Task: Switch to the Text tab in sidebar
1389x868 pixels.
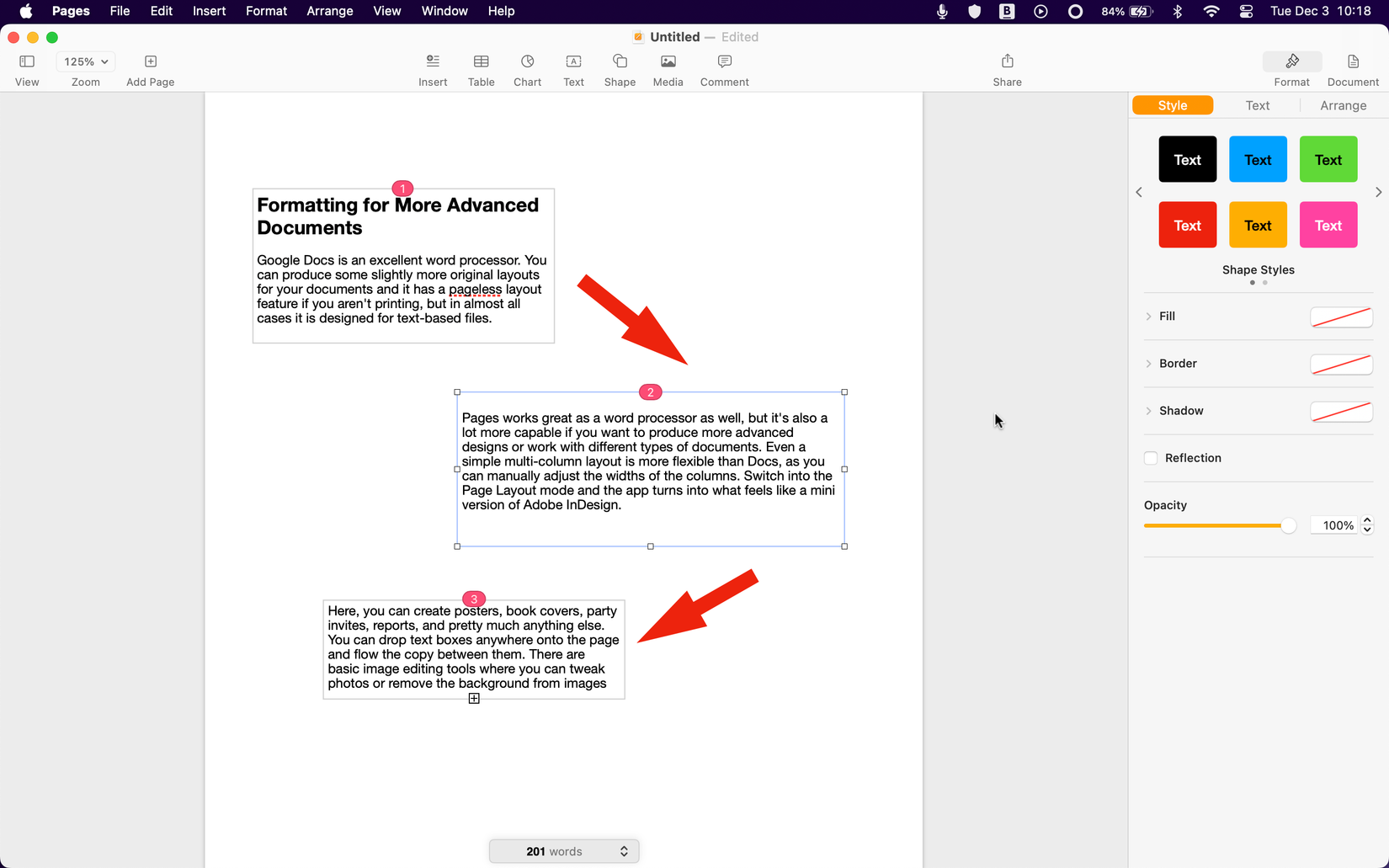Action: [x=1258, y=105]
